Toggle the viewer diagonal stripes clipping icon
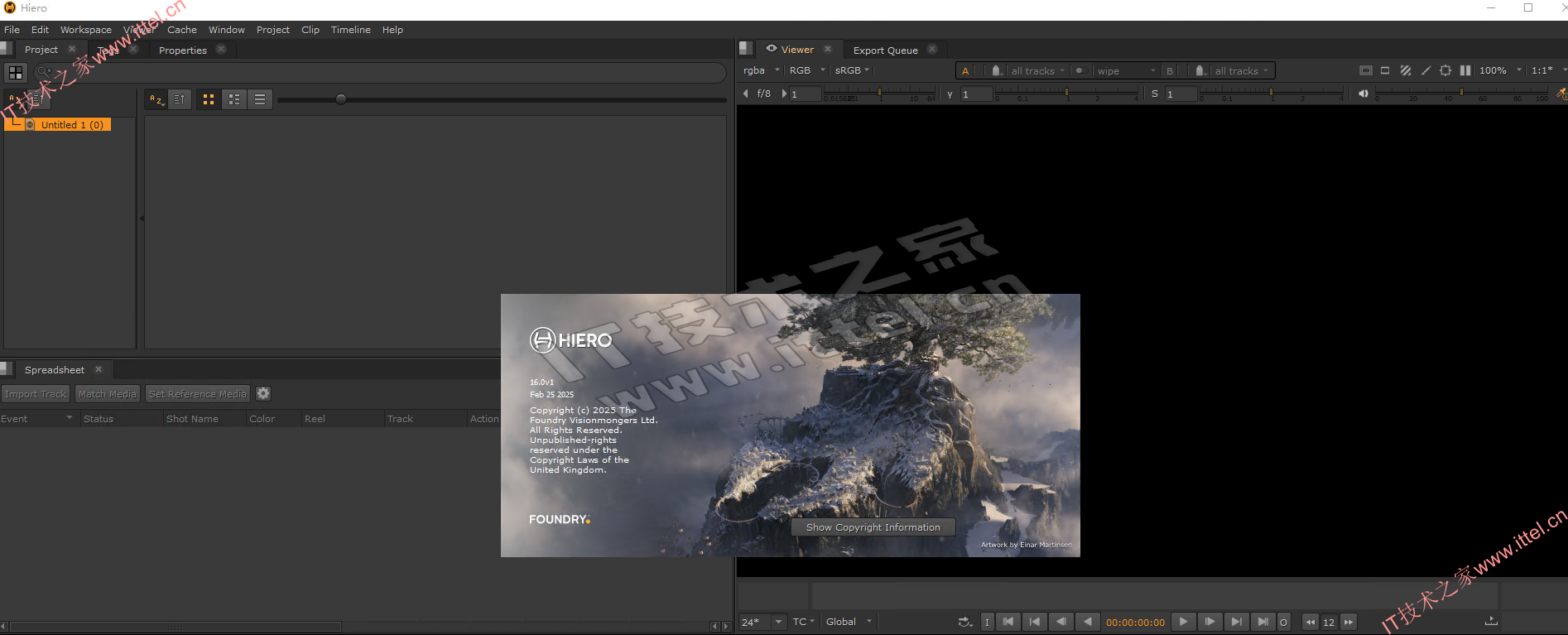This screenshot has height=635, width=1568. (1406, 70)
